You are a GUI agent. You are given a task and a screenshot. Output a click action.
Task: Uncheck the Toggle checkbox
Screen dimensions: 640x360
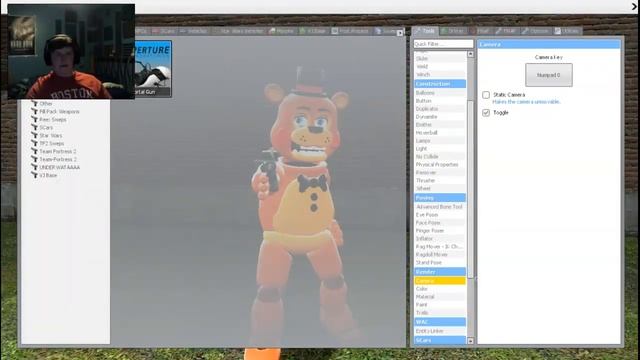(486, 113)
